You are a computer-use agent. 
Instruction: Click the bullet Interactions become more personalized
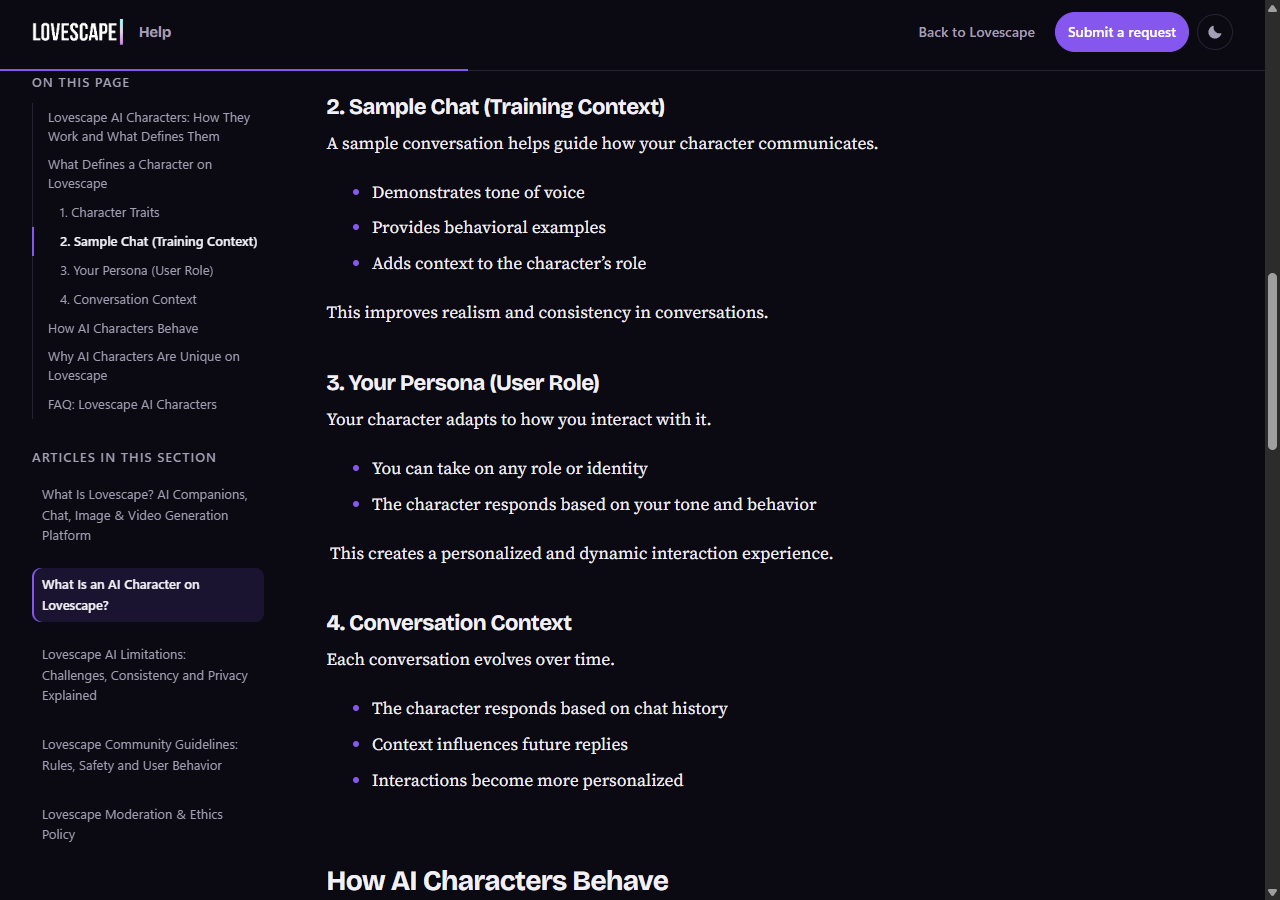528,780
